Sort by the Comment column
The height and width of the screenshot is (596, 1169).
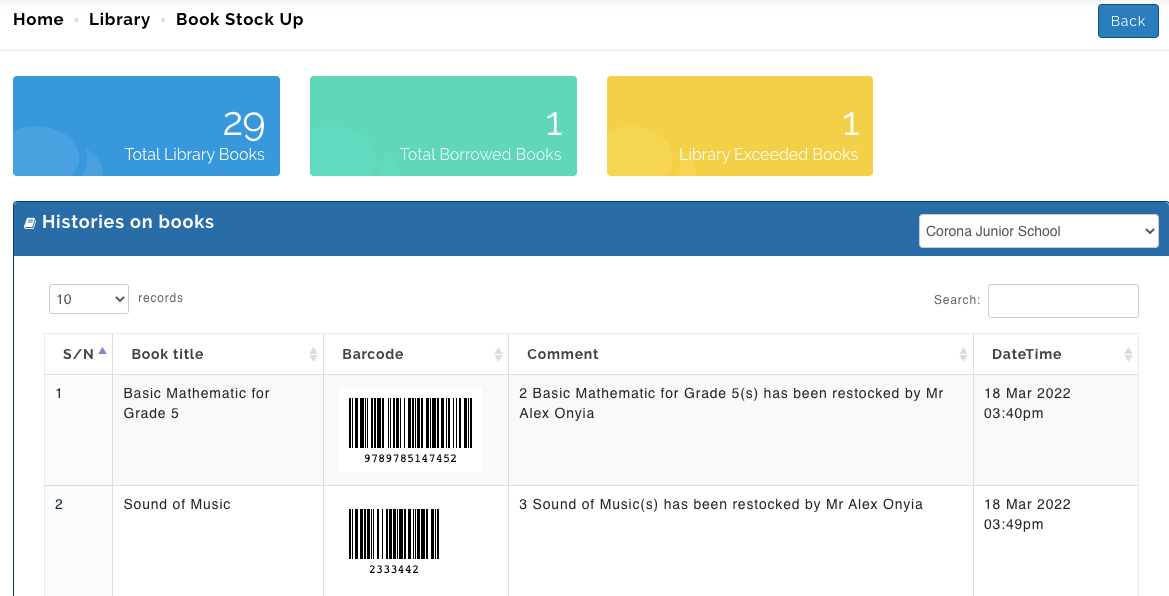coord(741,354)
